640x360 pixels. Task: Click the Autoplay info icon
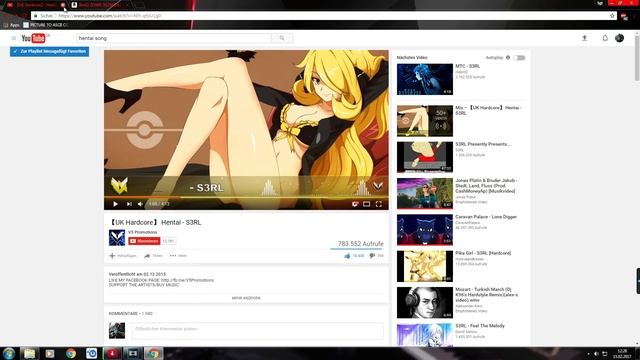(508, 58)
